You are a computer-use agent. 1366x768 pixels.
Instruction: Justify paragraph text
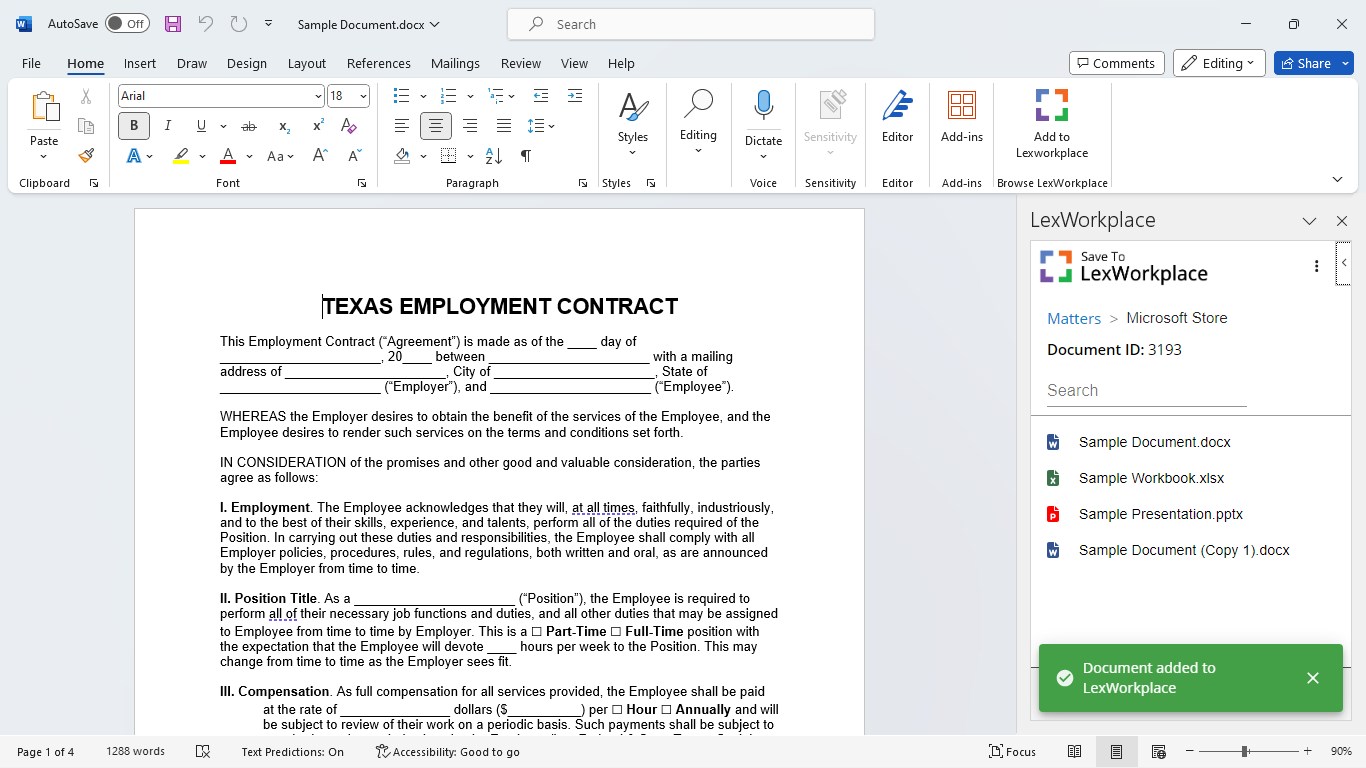tap(504, 126)
